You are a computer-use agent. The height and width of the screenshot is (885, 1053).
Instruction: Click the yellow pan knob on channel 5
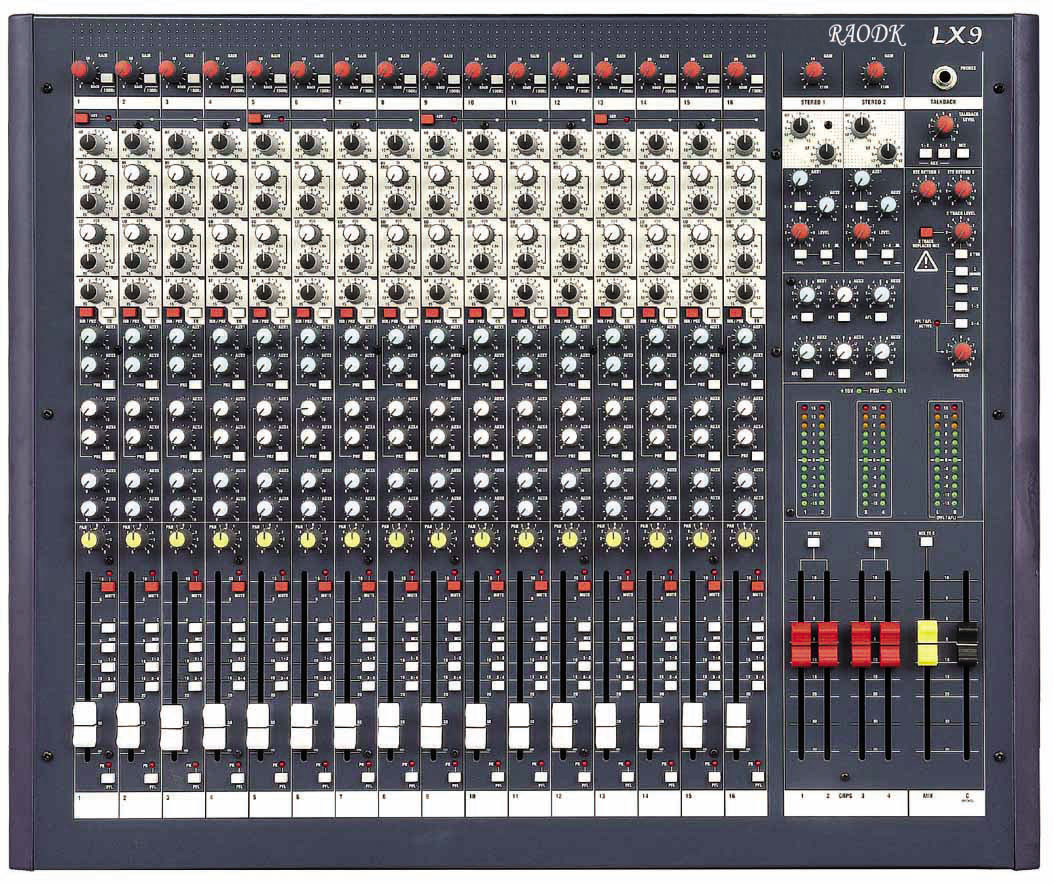pos(263,540)
